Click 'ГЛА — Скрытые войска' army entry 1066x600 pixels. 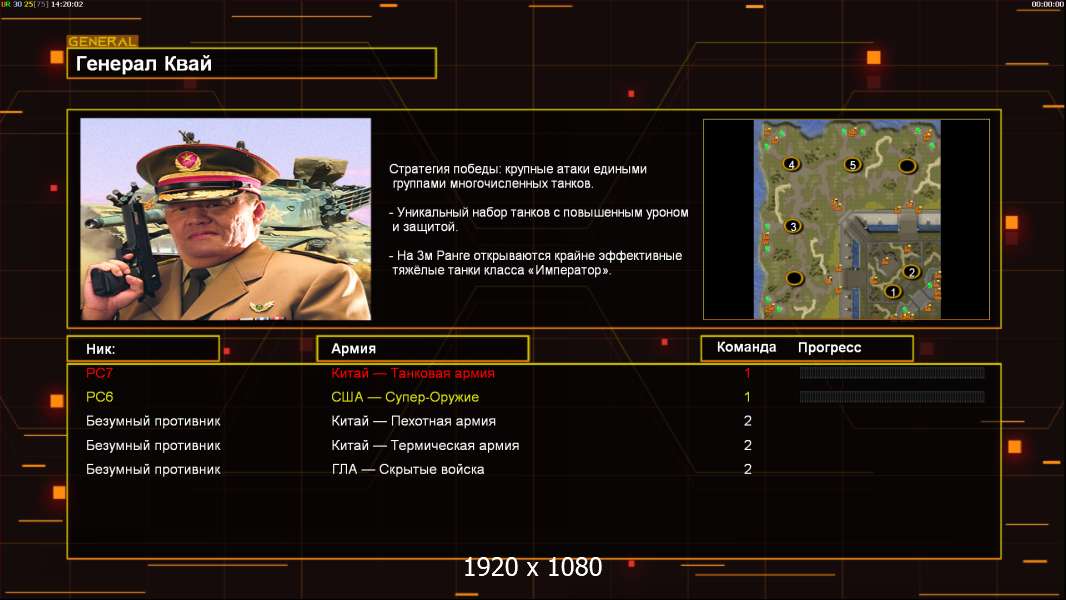pyautogui.click(x=407, y=470)
